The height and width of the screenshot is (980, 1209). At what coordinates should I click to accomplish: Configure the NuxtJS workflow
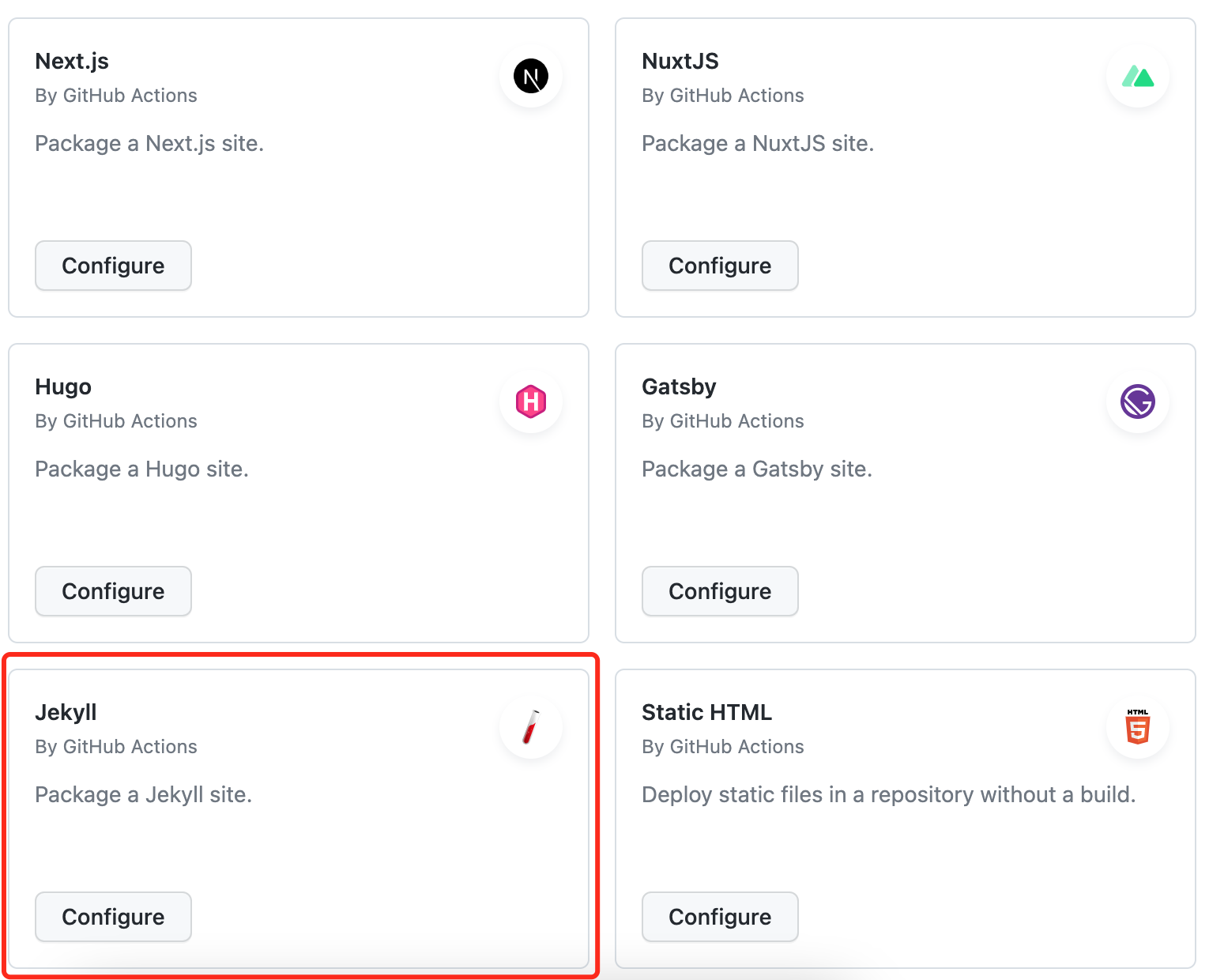(x=720, y=266)
